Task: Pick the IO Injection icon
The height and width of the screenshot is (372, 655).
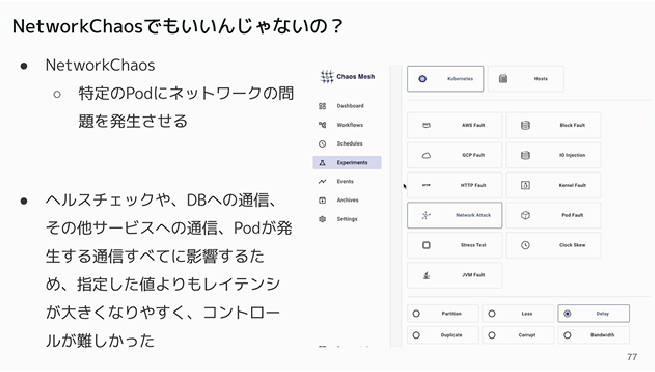Action: [526, 155]
